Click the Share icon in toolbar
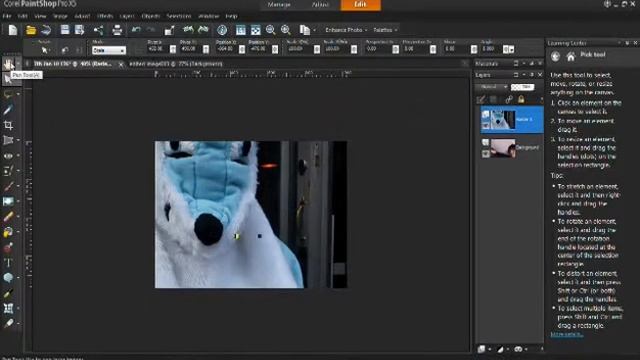The image size is (640, 360). point(98,30)
